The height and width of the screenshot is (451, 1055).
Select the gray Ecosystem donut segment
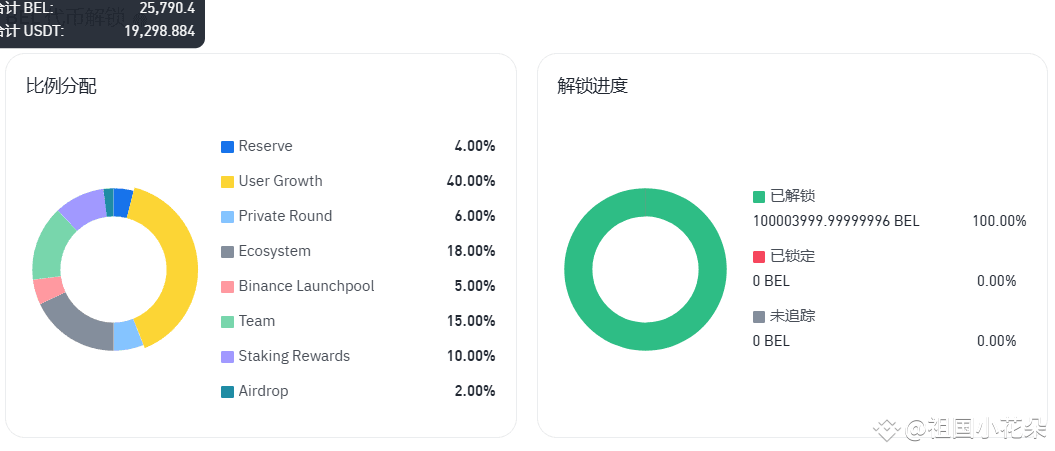point(75,328)
